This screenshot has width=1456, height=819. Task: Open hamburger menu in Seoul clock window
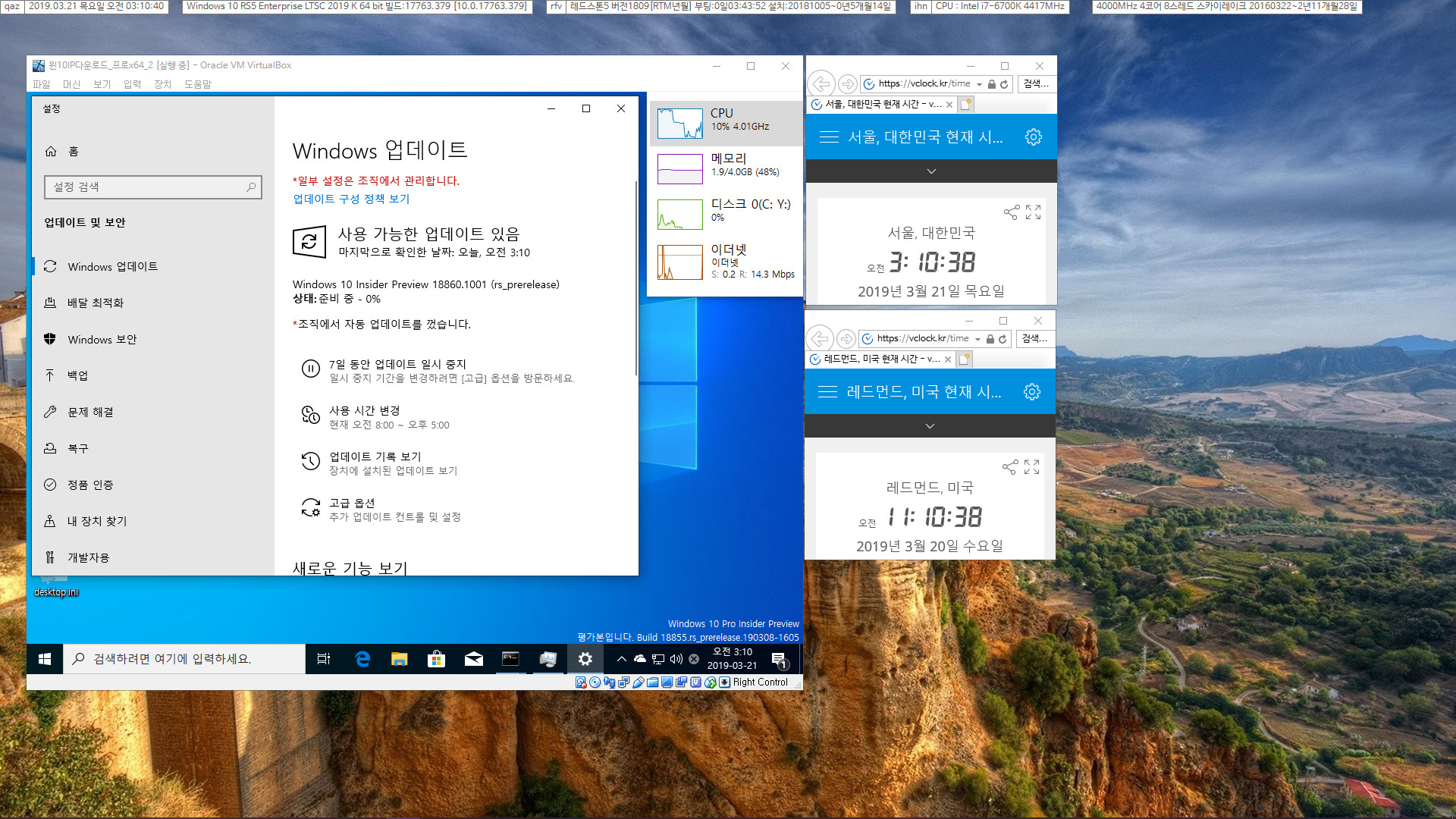coord(830,137)
